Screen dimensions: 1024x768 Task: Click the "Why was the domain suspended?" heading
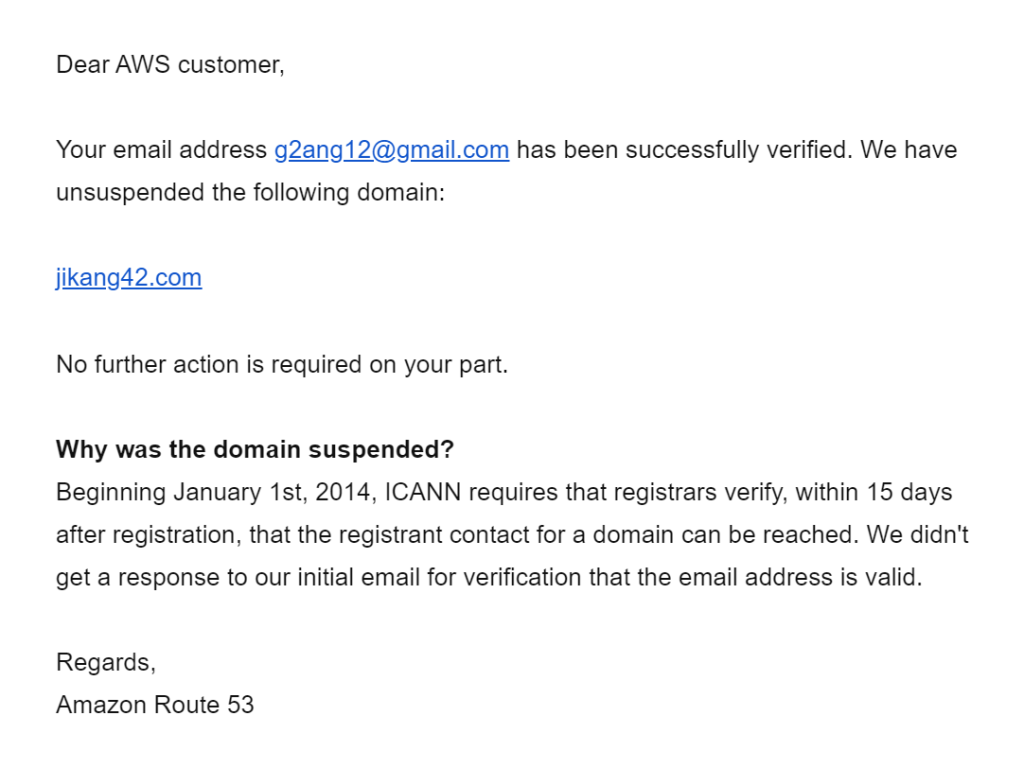pyautogui.click(x=255, y=449)
